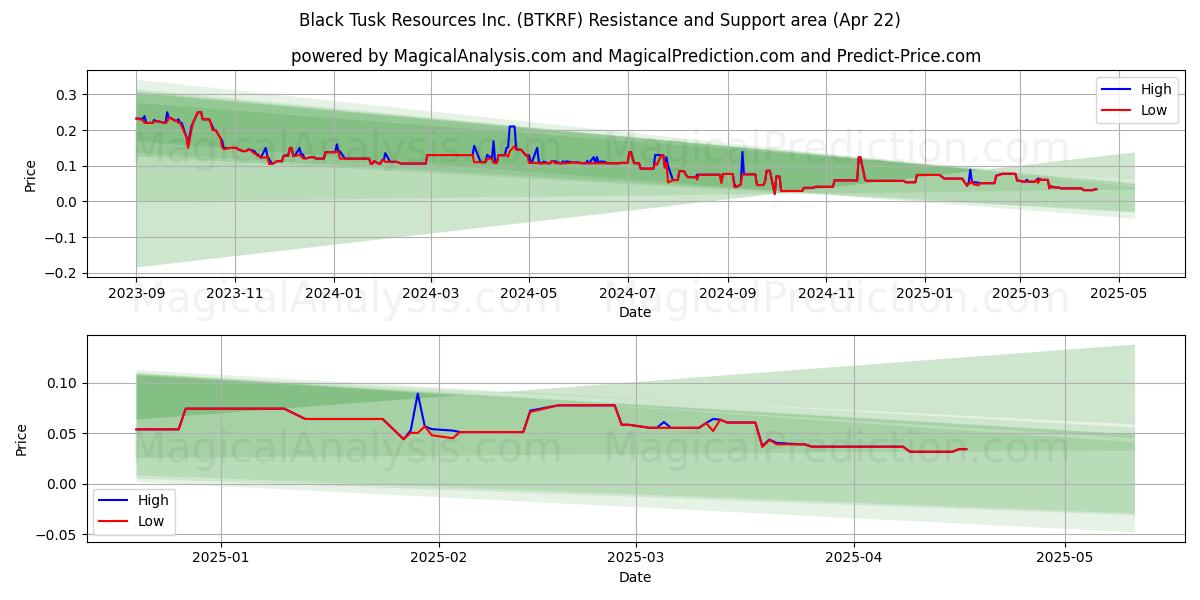
Task: Click the blue High peak near 2024-05 in top chart
Action: tap(512, 127)
